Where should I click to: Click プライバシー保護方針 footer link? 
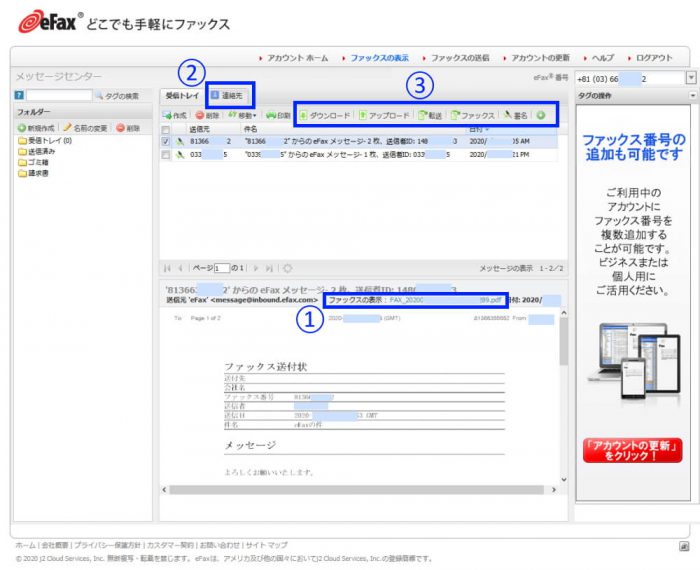point(107,545)
